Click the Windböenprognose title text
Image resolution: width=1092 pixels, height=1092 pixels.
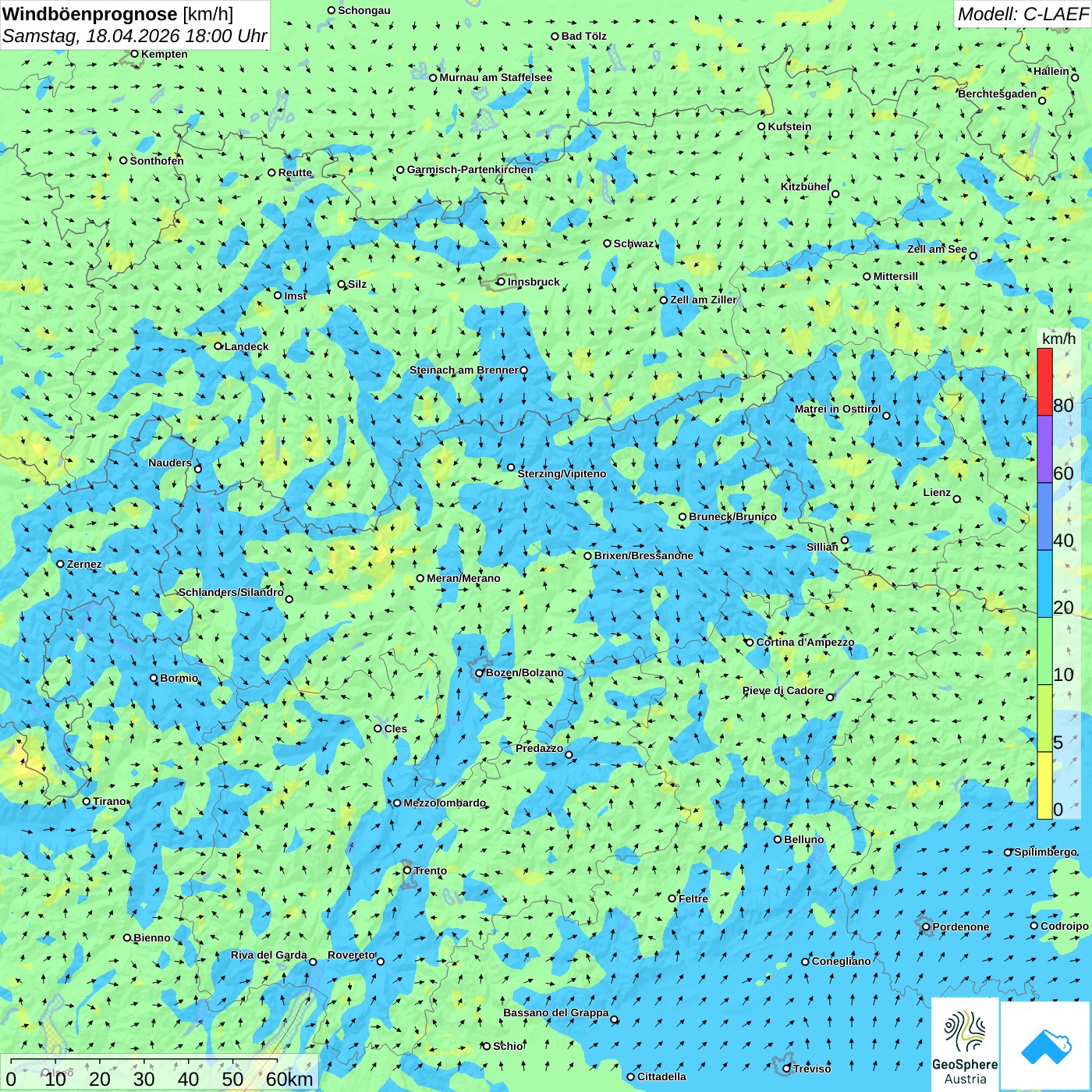pos(90,14)
